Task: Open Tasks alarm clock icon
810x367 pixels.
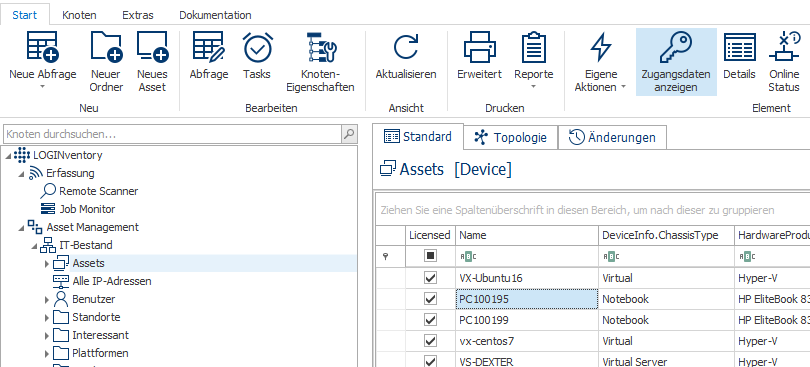Action: [x=257, y=47]
